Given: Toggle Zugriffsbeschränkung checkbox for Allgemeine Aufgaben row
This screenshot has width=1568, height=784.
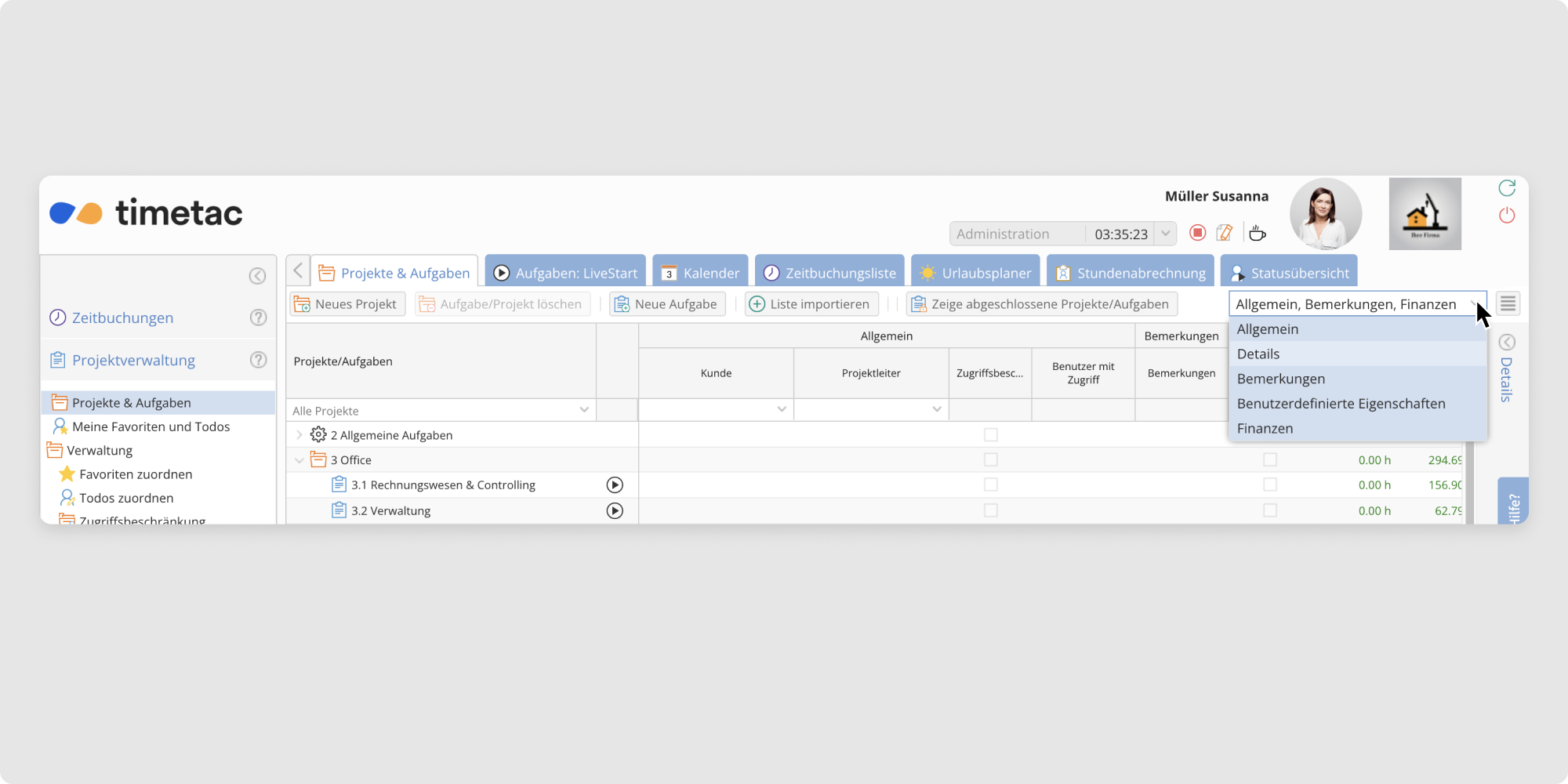Looking at the screenshot, I should coord(991,435).
